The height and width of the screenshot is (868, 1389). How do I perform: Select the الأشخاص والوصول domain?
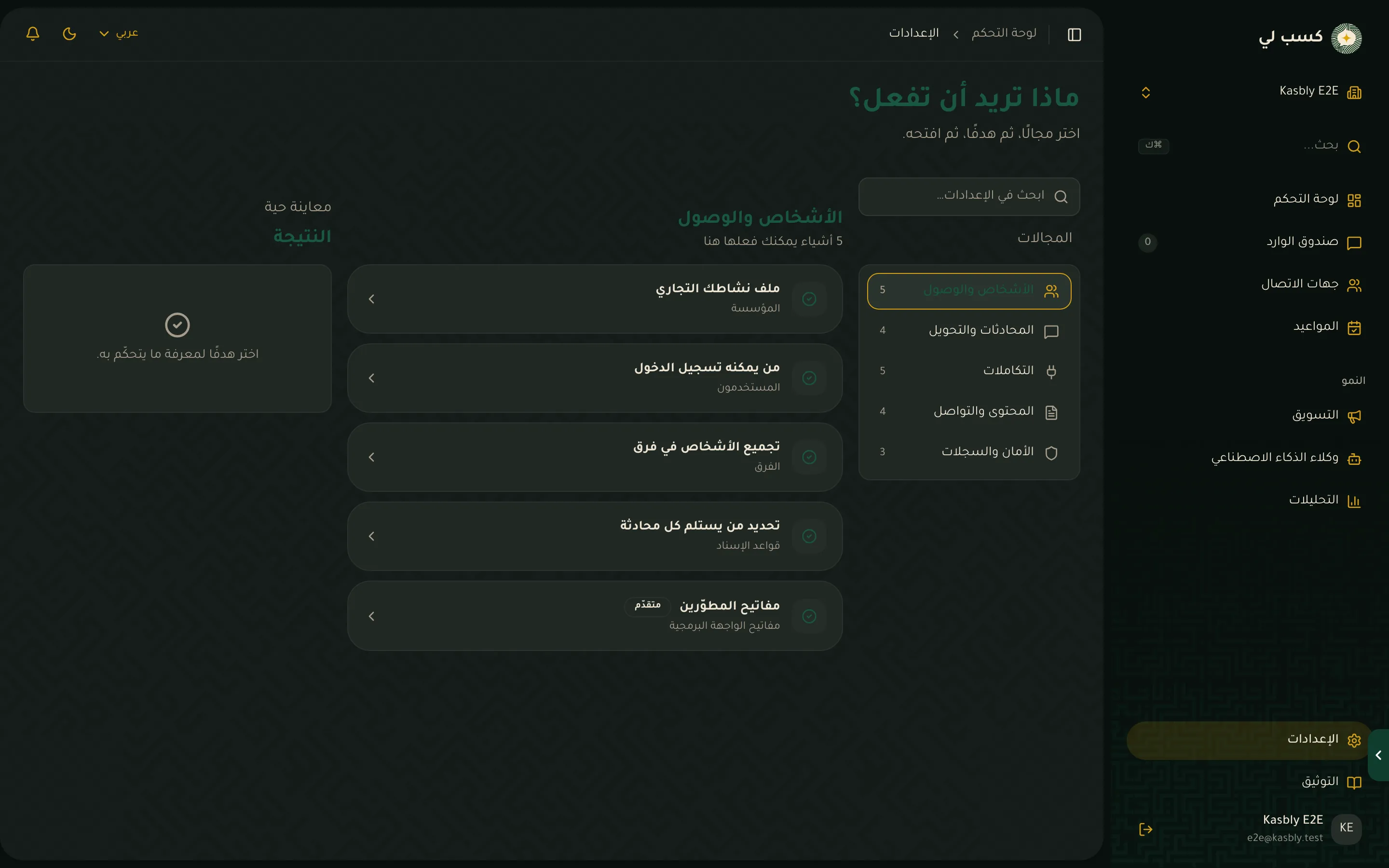click(969, 291)
